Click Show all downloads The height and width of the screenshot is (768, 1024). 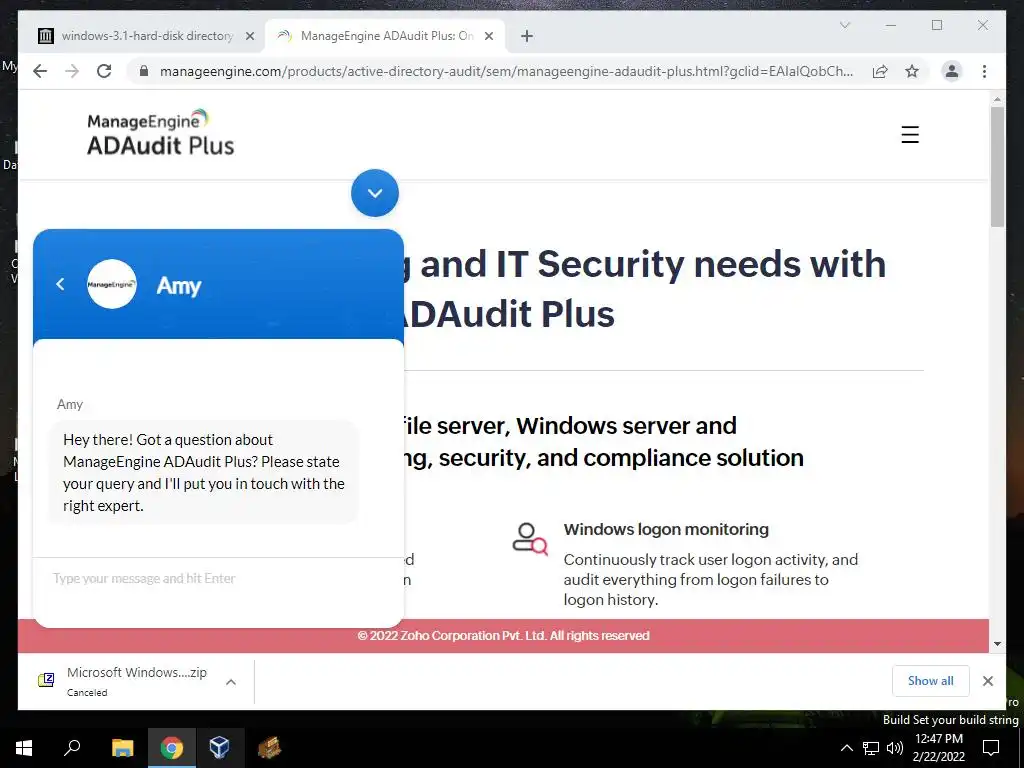(931, 680)
